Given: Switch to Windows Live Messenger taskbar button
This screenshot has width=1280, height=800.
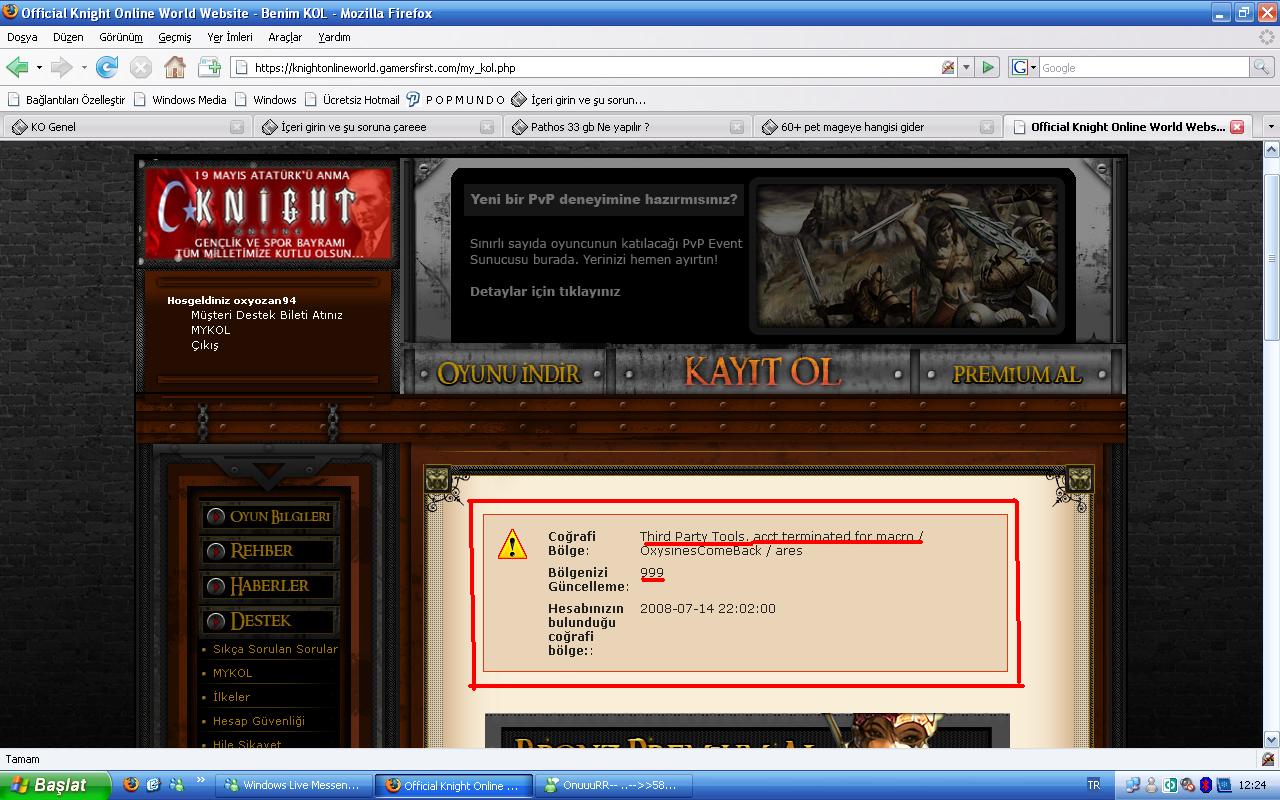Looking at the screenshot, I should coord(294,785).
